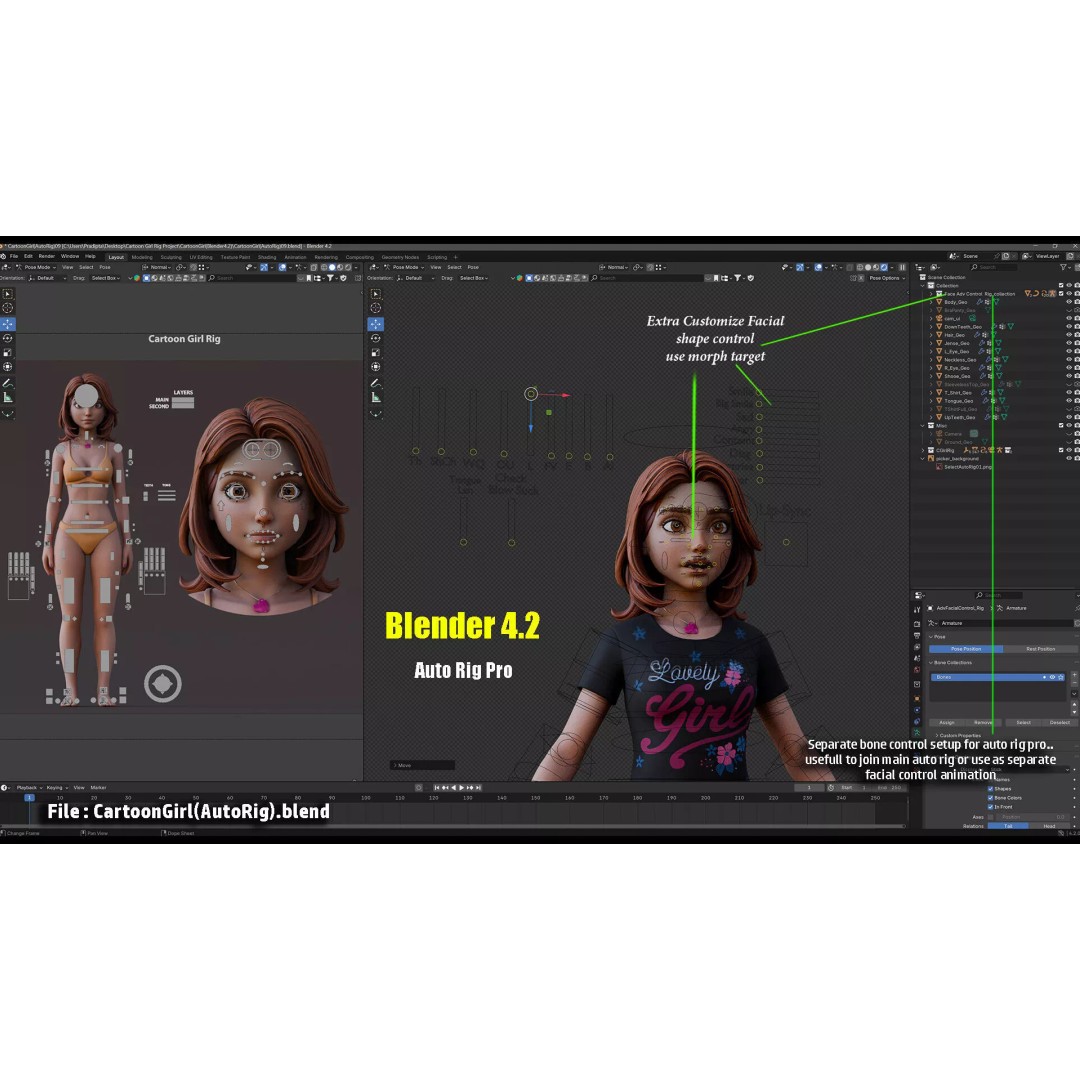Click the timeline current frame number field
Image resolution: width=1080 pixels, height=1080 pixels.
point(809,787)
